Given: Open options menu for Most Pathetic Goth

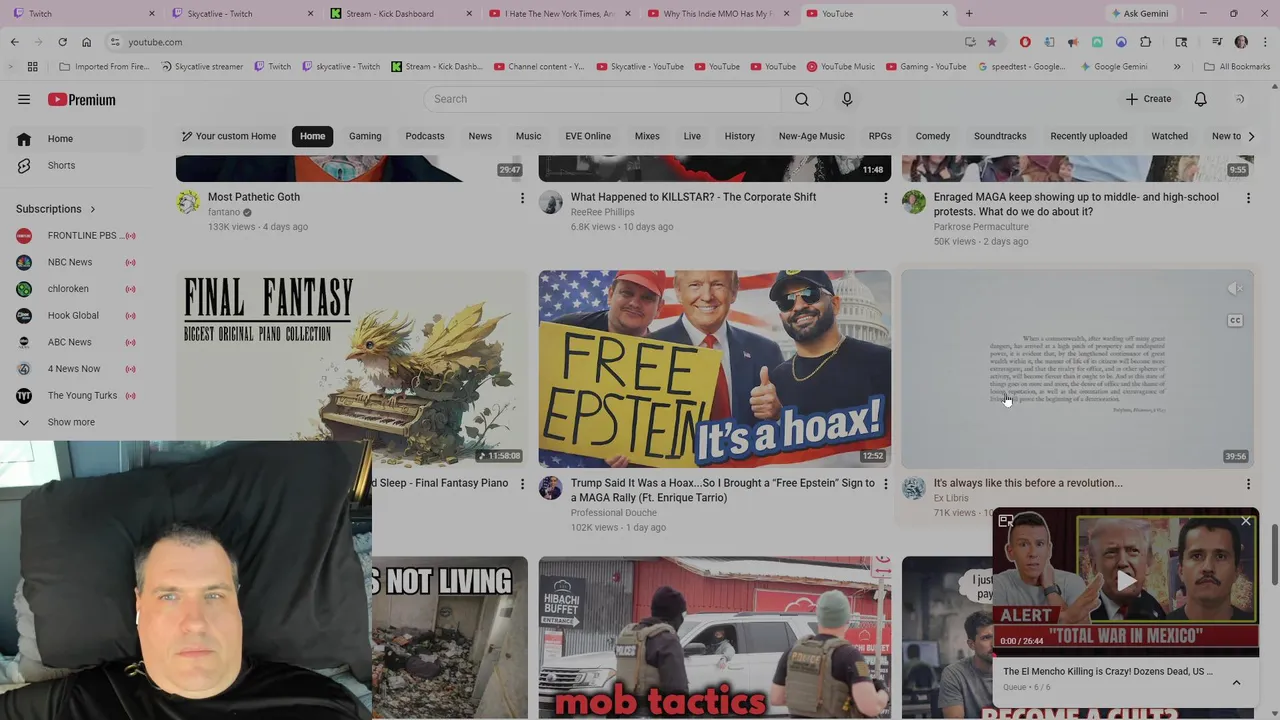Looking at the screenshot, I should [522, 198].
